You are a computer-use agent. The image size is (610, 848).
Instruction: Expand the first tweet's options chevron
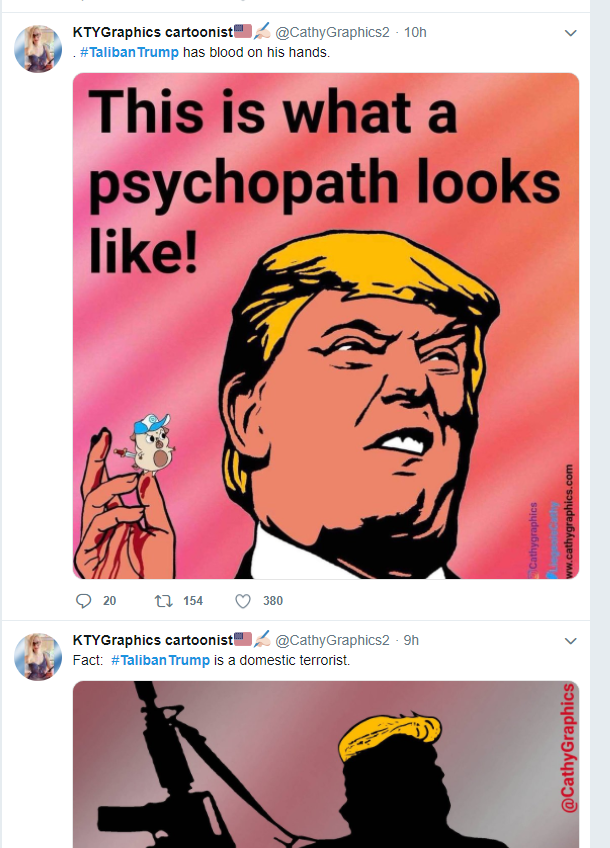pyautogui.click(x=571, y=33)
